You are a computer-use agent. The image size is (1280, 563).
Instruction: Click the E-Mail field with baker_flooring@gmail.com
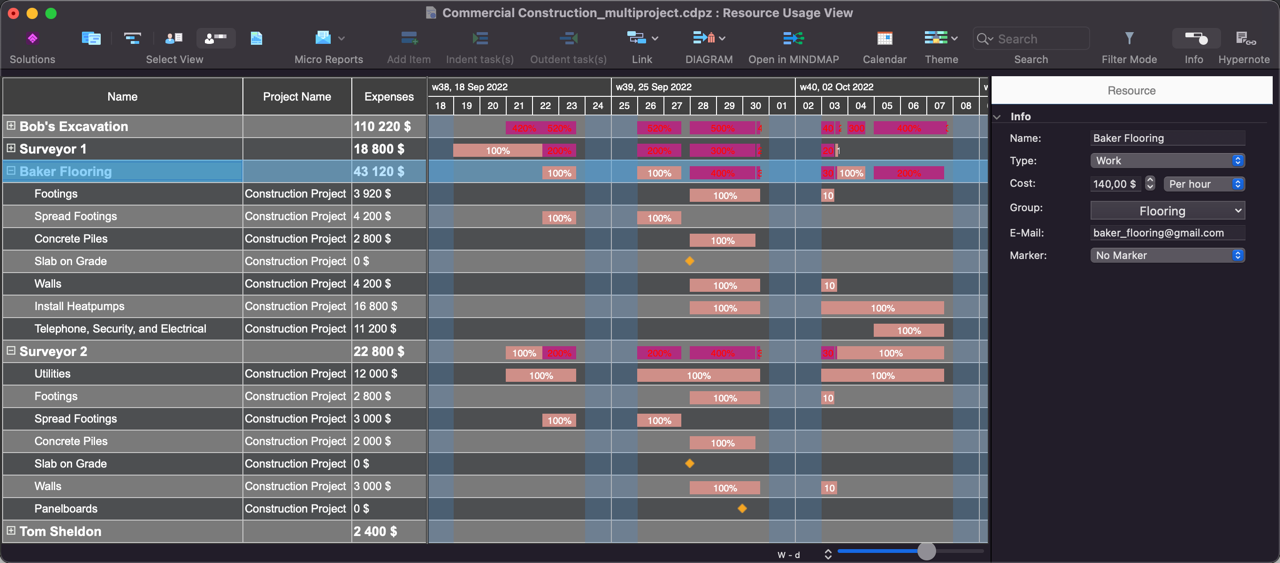pyautogui.click(x=1168, y=232)
